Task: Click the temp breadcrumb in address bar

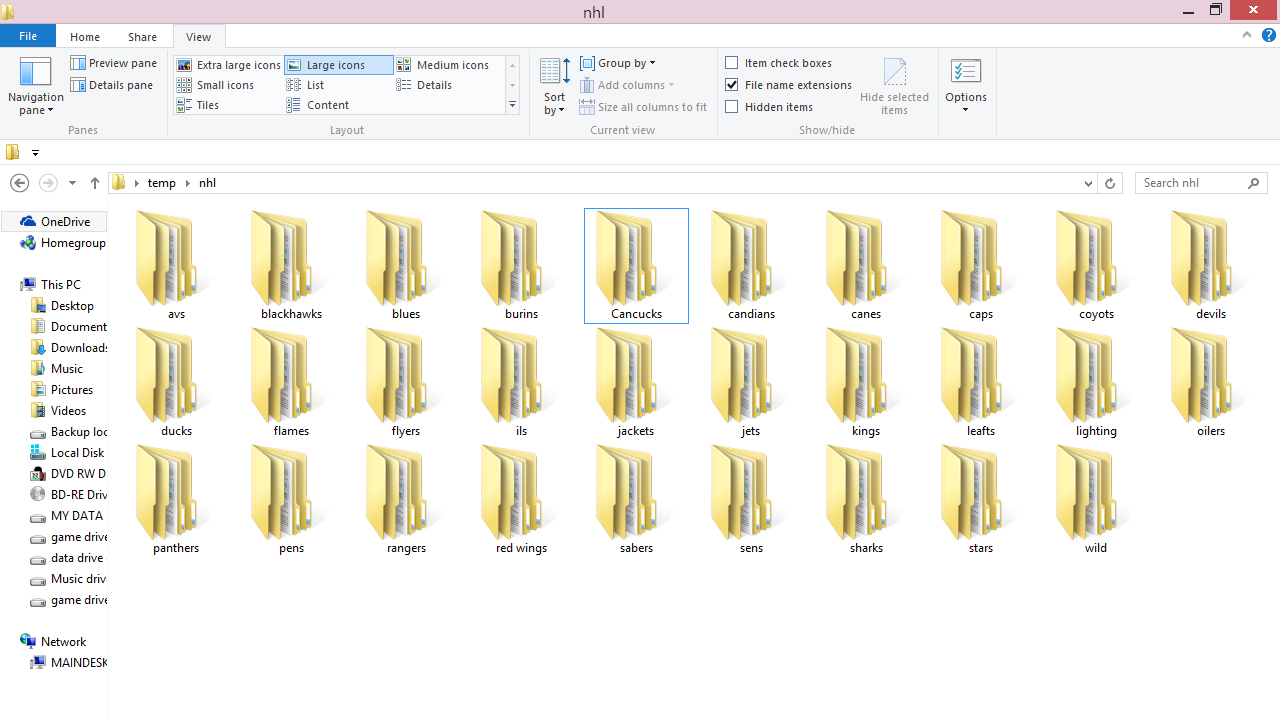Action: (x=161, y=183)
